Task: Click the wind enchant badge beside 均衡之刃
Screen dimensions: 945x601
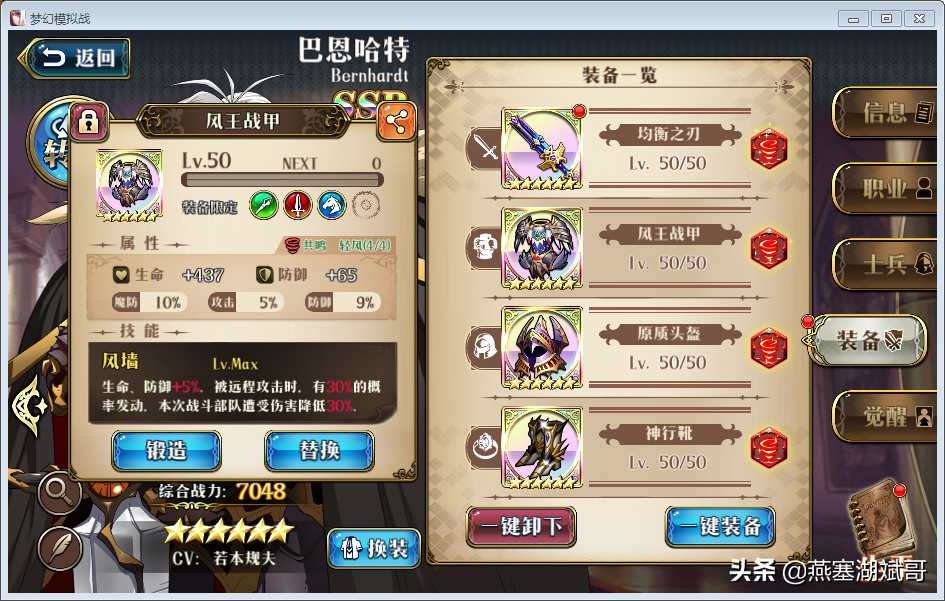Action: [x=769, y=148]
